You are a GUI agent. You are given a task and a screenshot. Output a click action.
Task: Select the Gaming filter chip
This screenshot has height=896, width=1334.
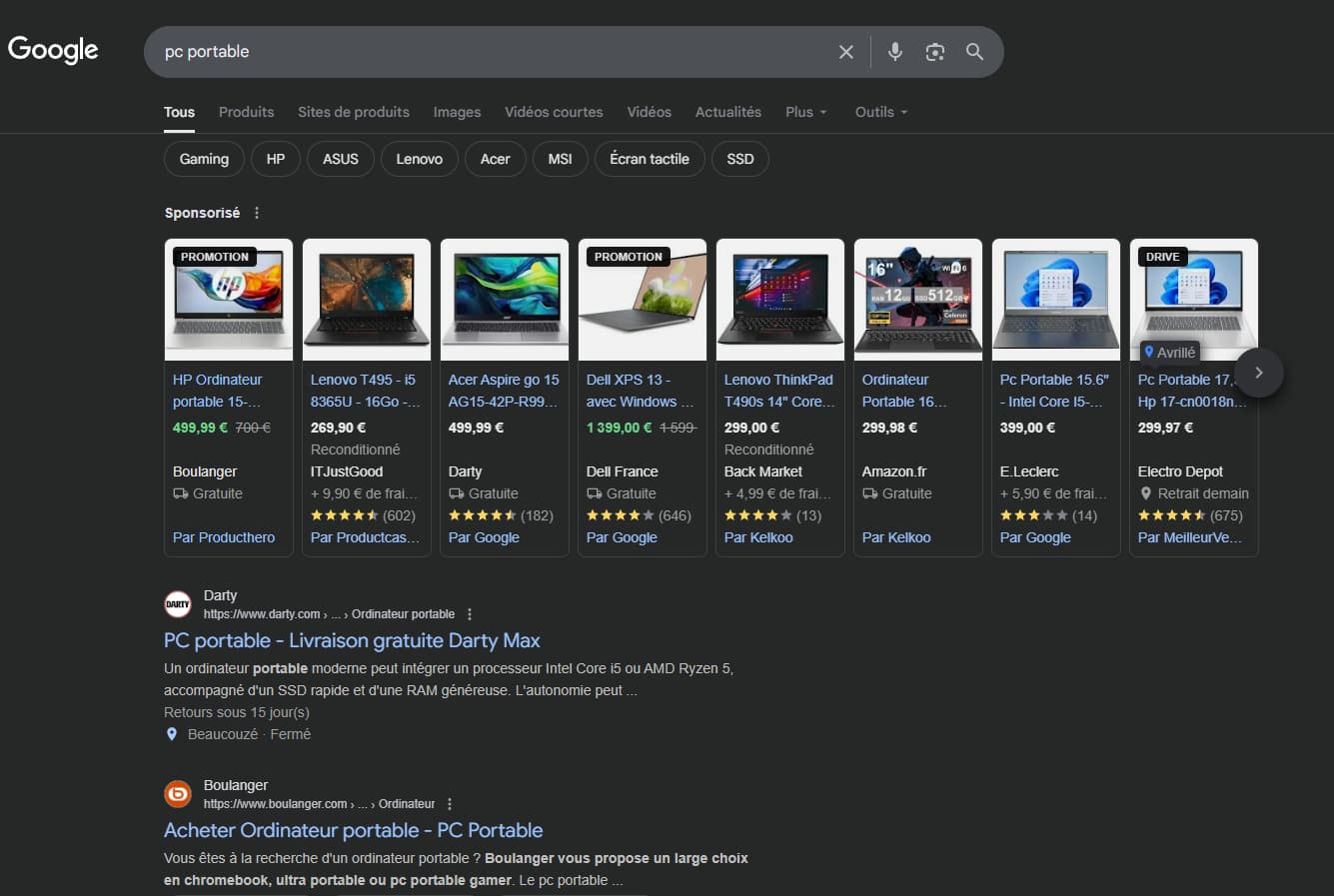[x=203, y=158]
